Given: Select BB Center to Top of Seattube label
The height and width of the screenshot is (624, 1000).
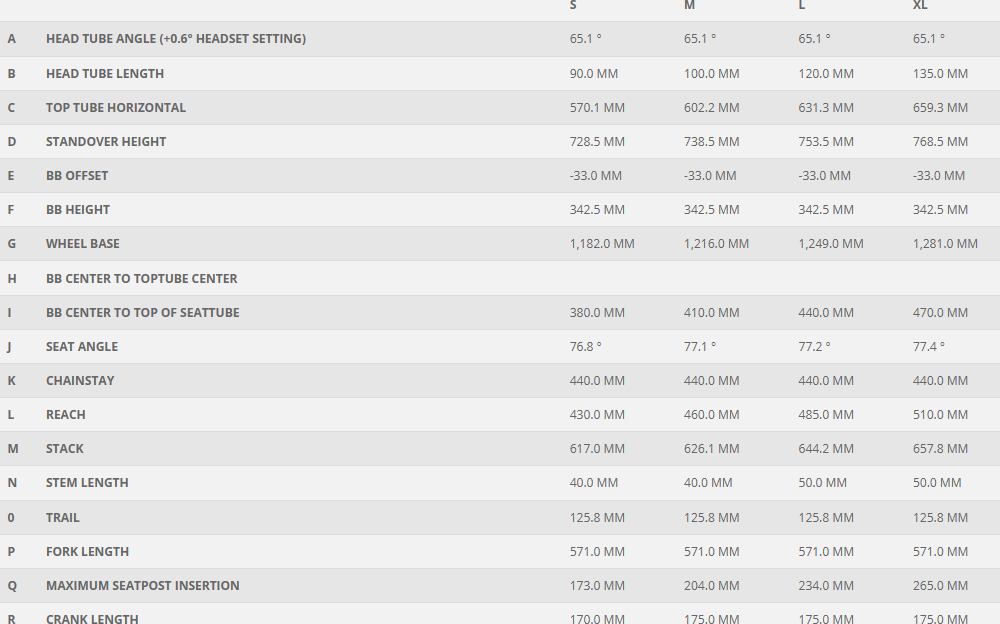Looking at the screenshot, I should [x=143, y=312].
